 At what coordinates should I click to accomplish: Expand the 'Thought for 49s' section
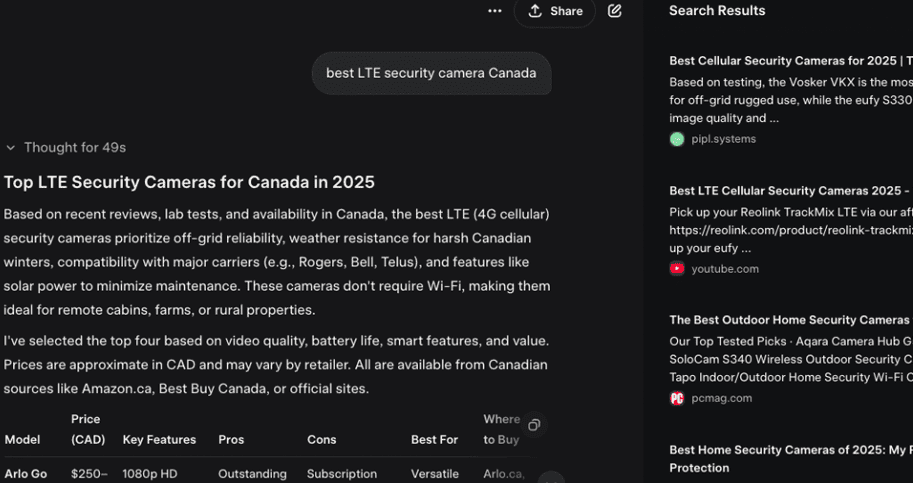click(66, 147)
